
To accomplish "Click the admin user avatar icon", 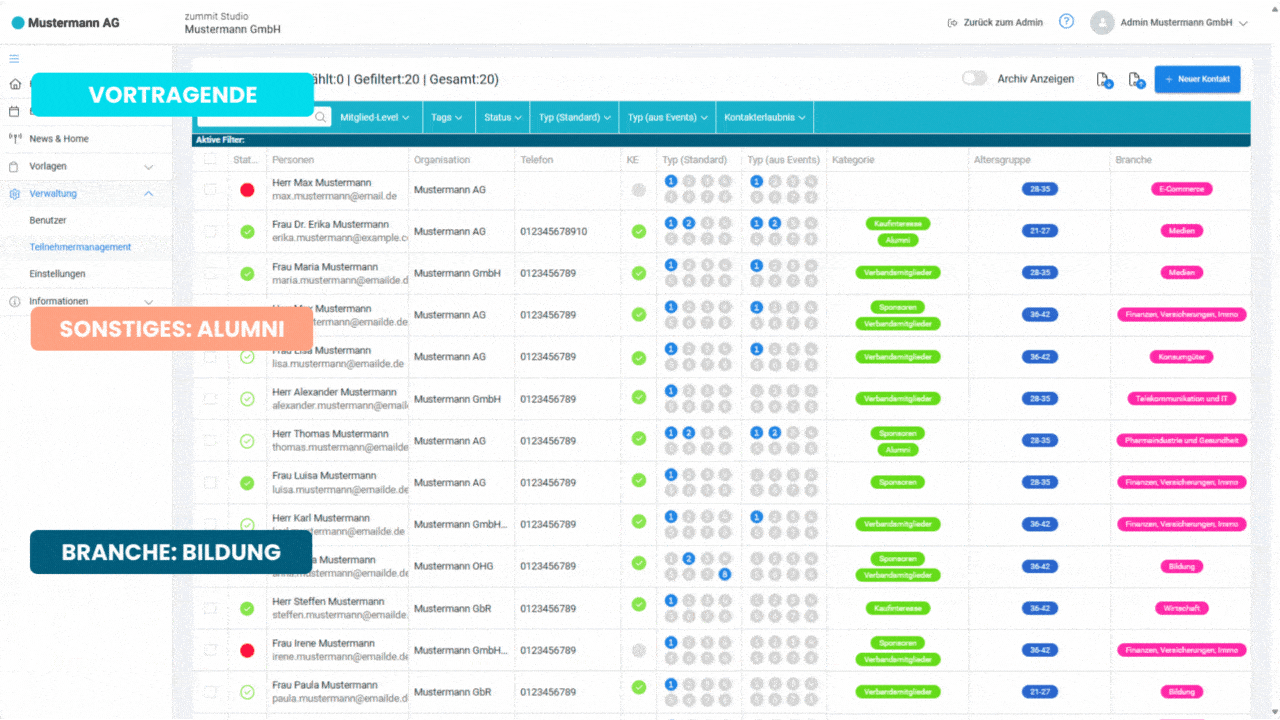I will [x=1102, y=22].
